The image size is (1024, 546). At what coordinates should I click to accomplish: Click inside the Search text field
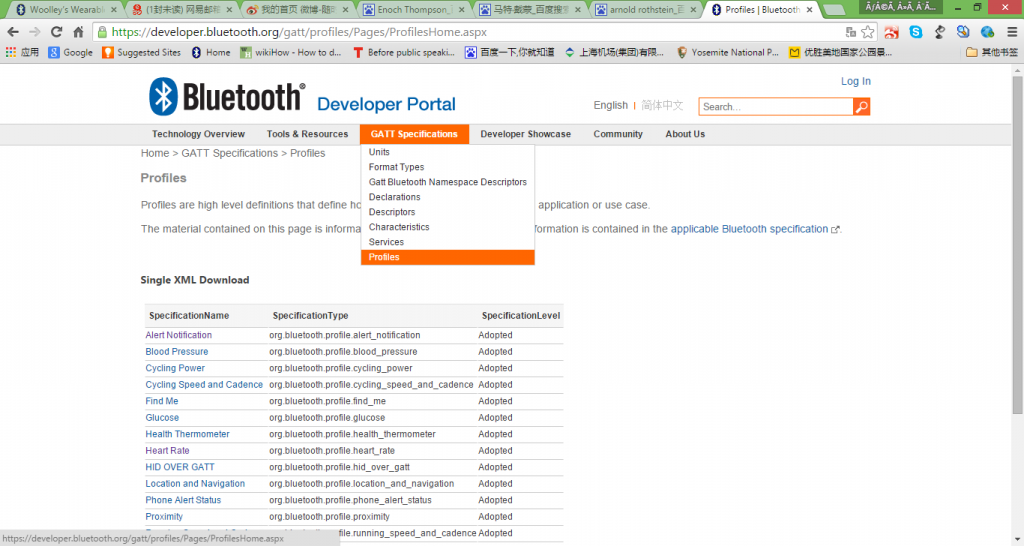(x=775, y=106)
